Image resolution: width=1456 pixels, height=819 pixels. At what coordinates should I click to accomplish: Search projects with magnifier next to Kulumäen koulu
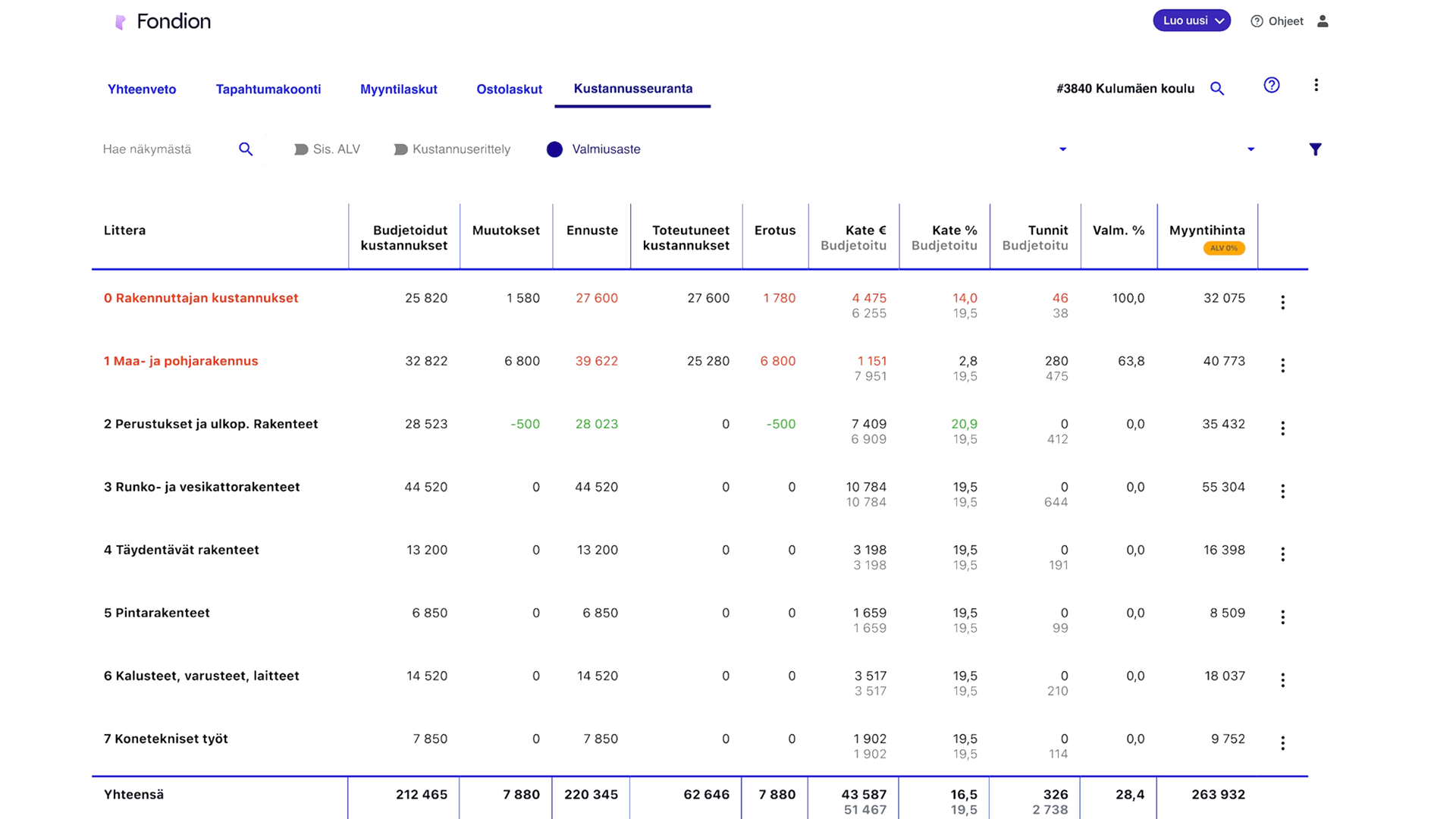pos(1217,89)
